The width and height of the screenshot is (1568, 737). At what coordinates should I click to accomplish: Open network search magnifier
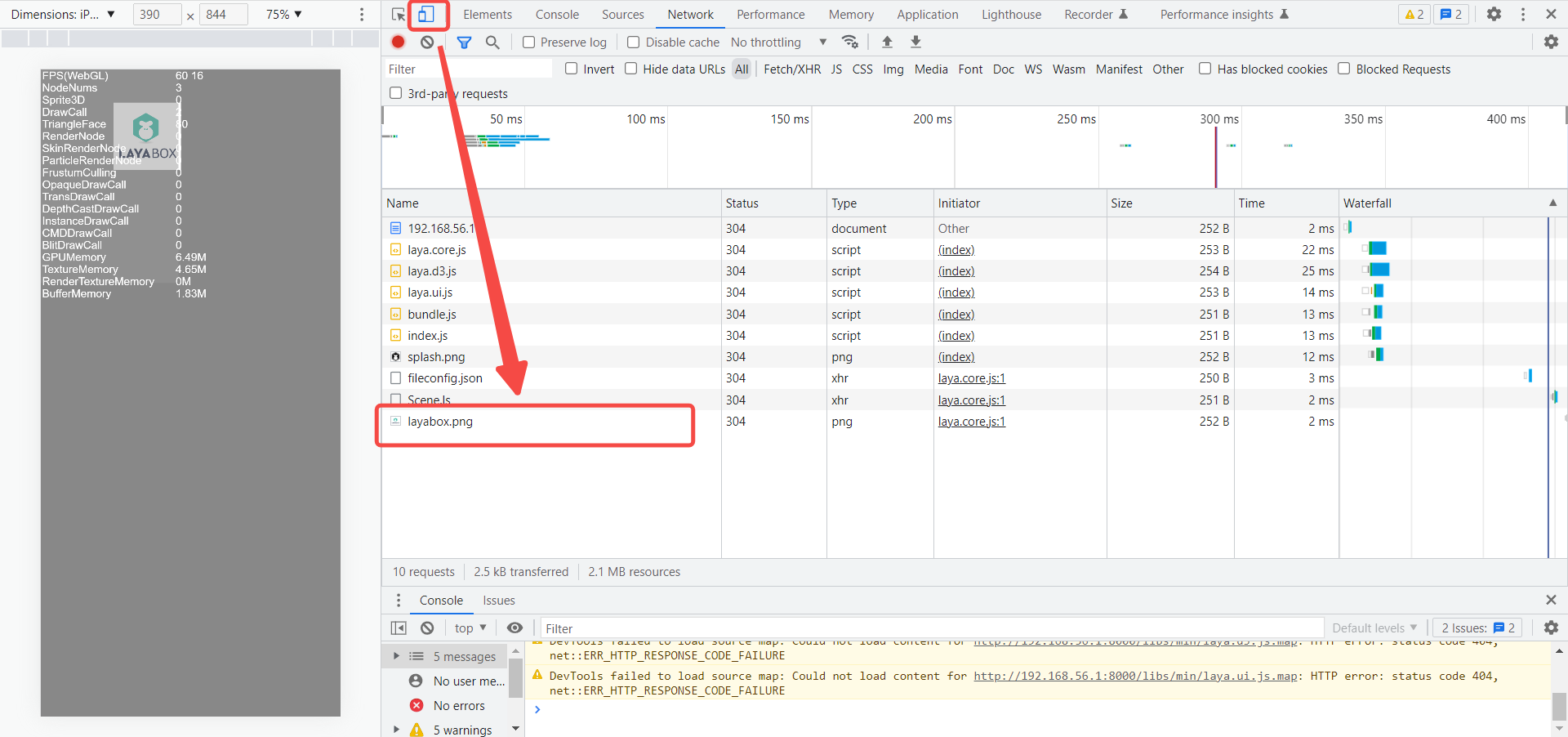(x=492, y=42)
